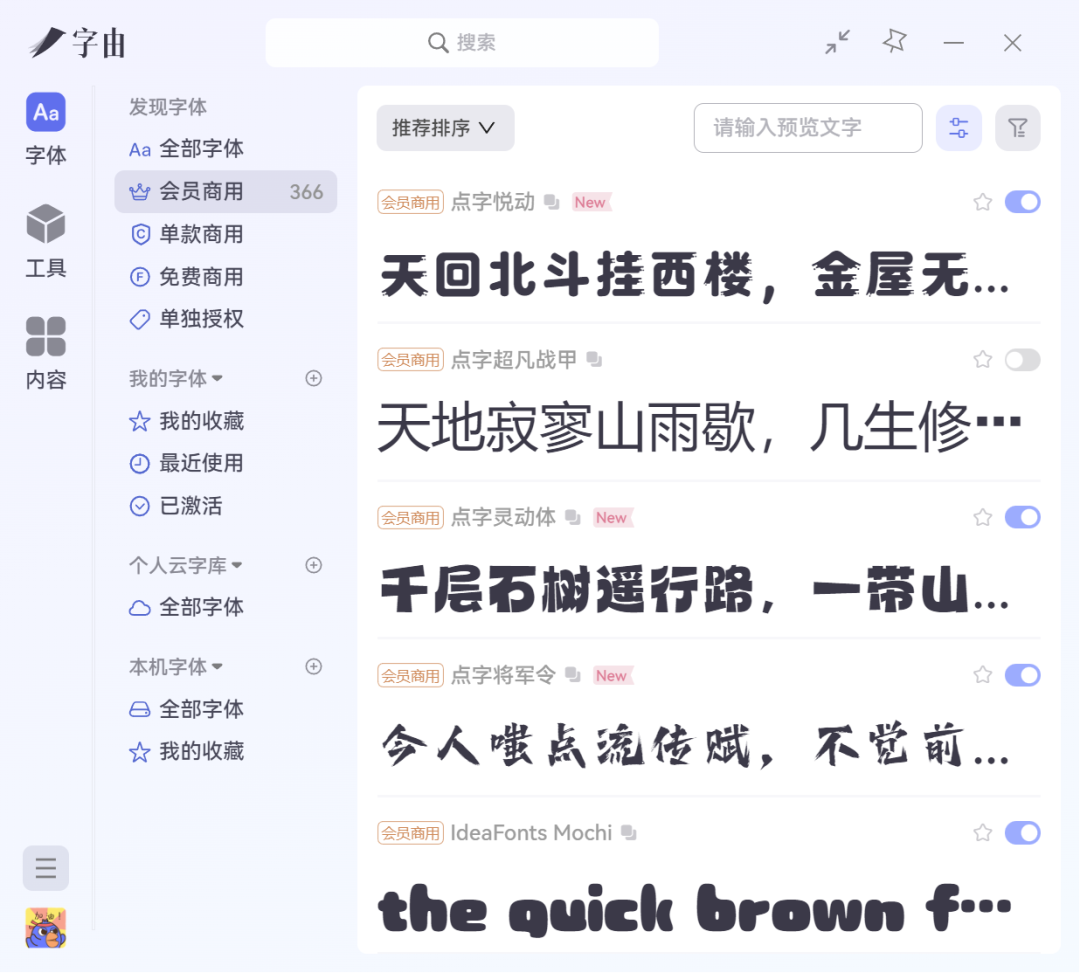
Task: Open the hamburger menu button
Action: click(x=46, y=868)
